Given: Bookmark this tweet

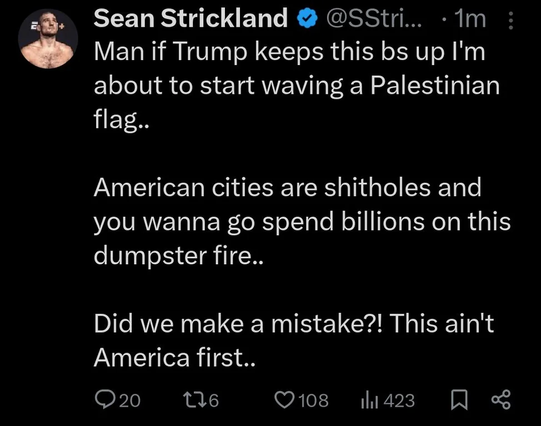Looking at the screenshot, I should point(459,399).
